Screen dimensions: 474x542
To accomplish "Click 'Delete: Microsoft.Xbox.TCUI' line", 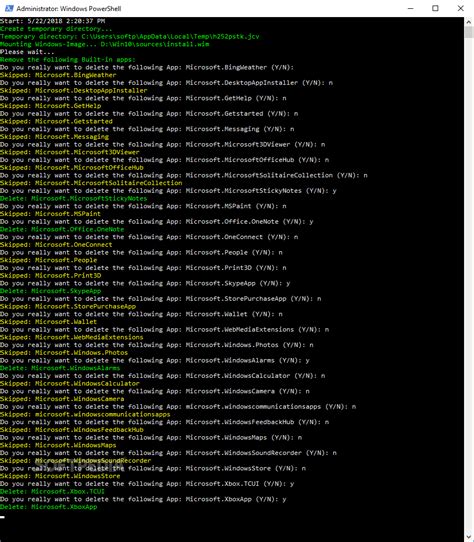I will [52, 491].
